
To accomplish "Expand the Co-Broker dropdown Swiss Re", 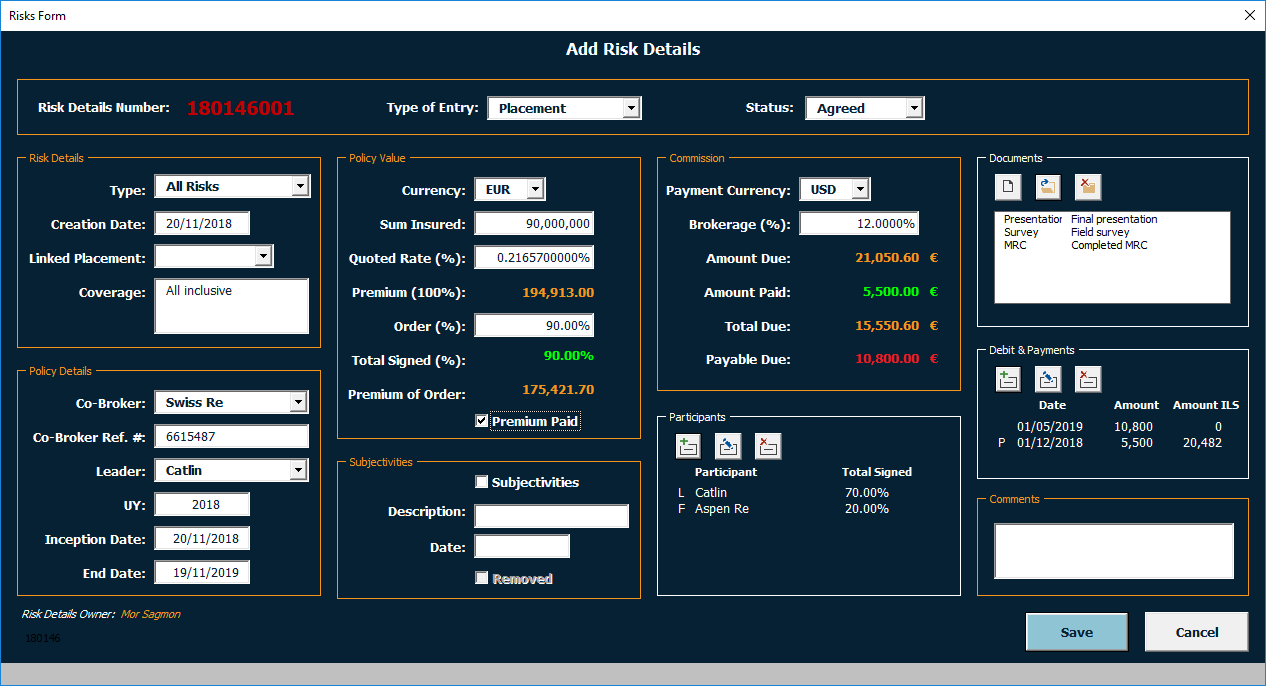I will tap(298, 402).
